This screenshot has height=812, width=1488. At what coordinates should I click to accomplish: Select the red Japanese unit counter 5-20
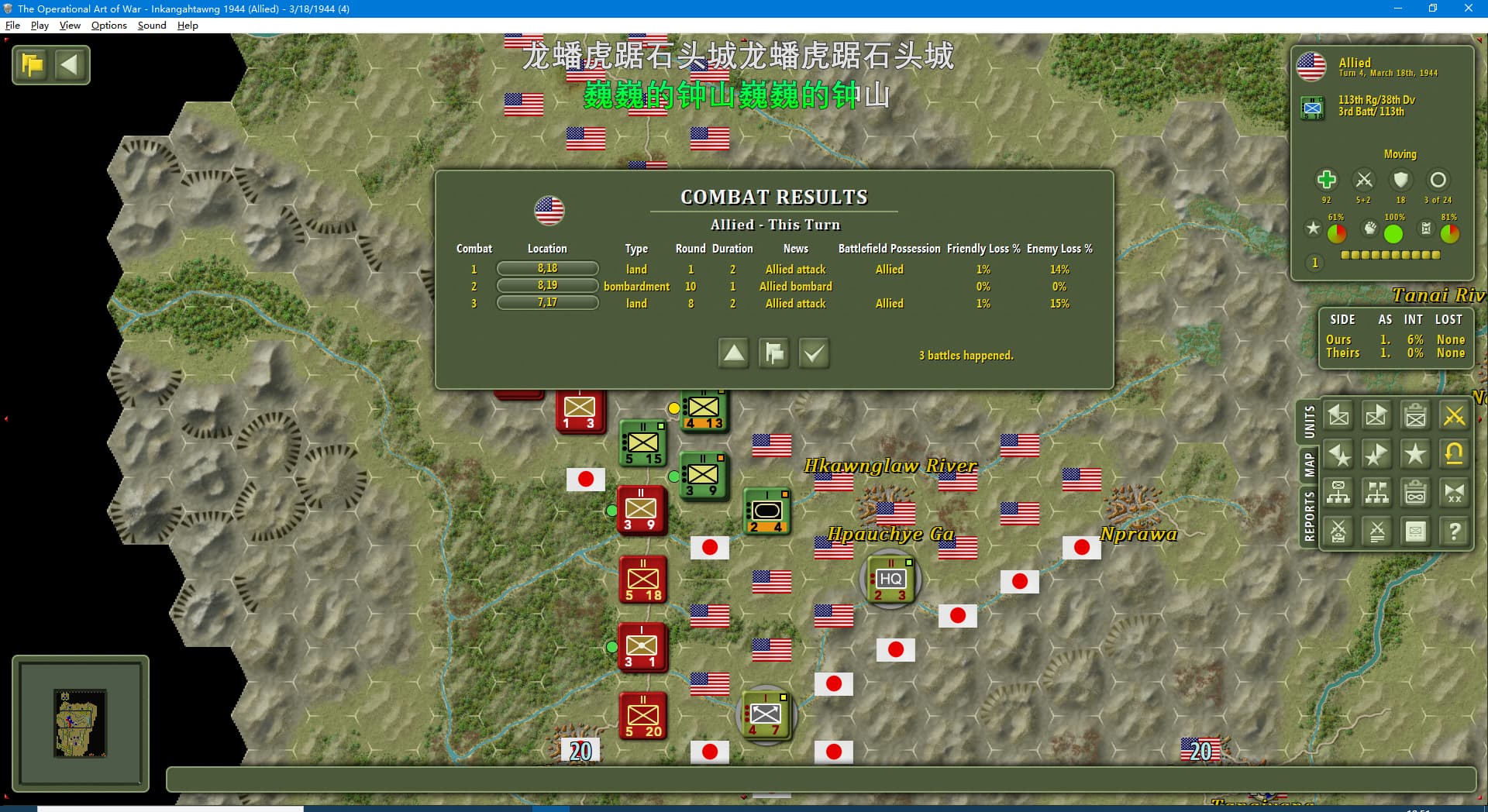click(642, 716)
